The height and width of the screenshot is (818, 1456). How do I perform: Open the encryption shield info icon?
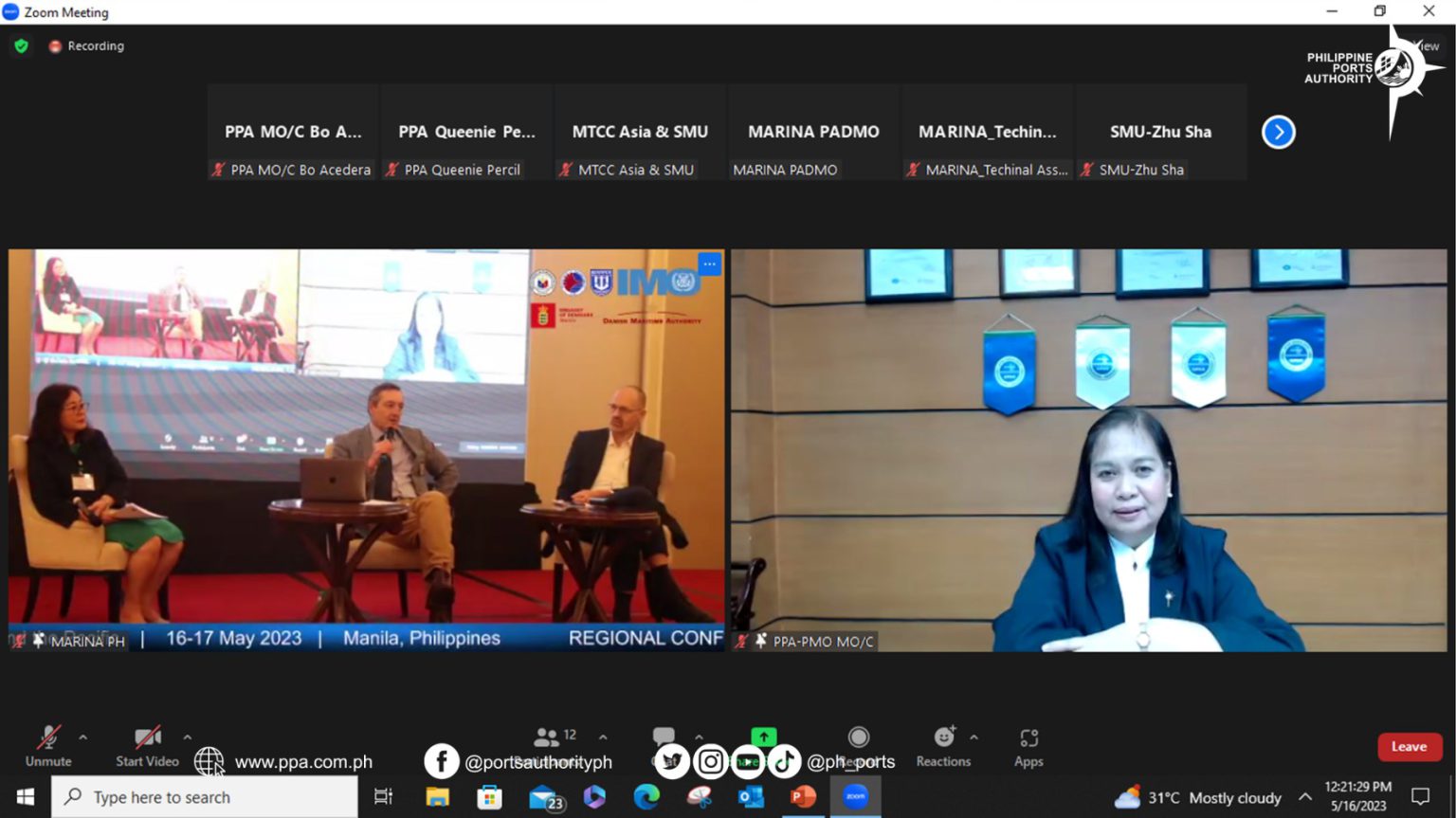(21, 45)
